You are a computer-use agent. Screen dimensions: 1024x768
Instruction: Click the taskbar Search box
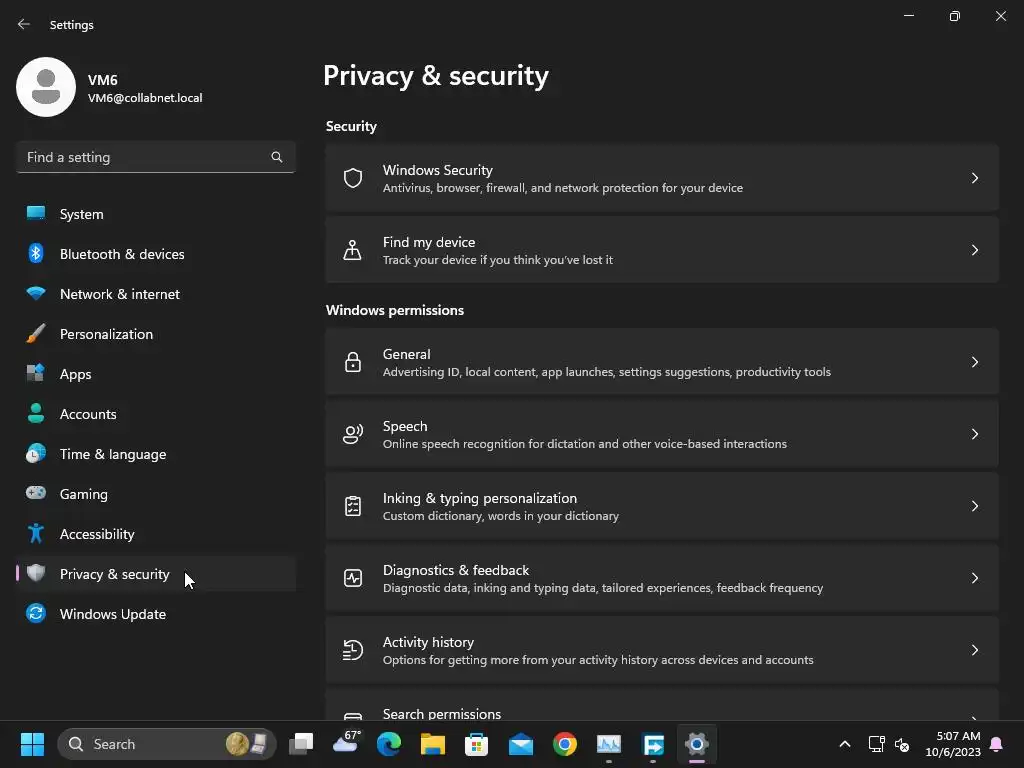[x=167, y=744]
